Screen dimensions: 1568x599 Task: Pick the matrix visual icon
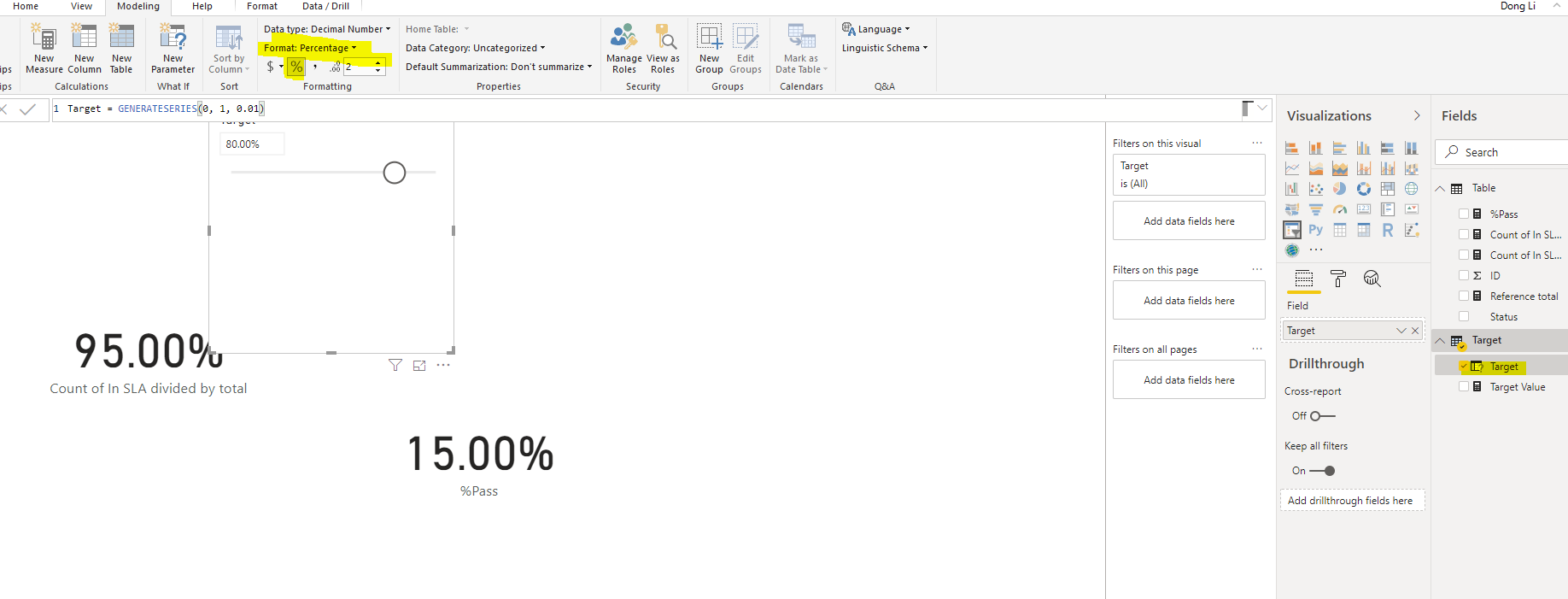1363,230
